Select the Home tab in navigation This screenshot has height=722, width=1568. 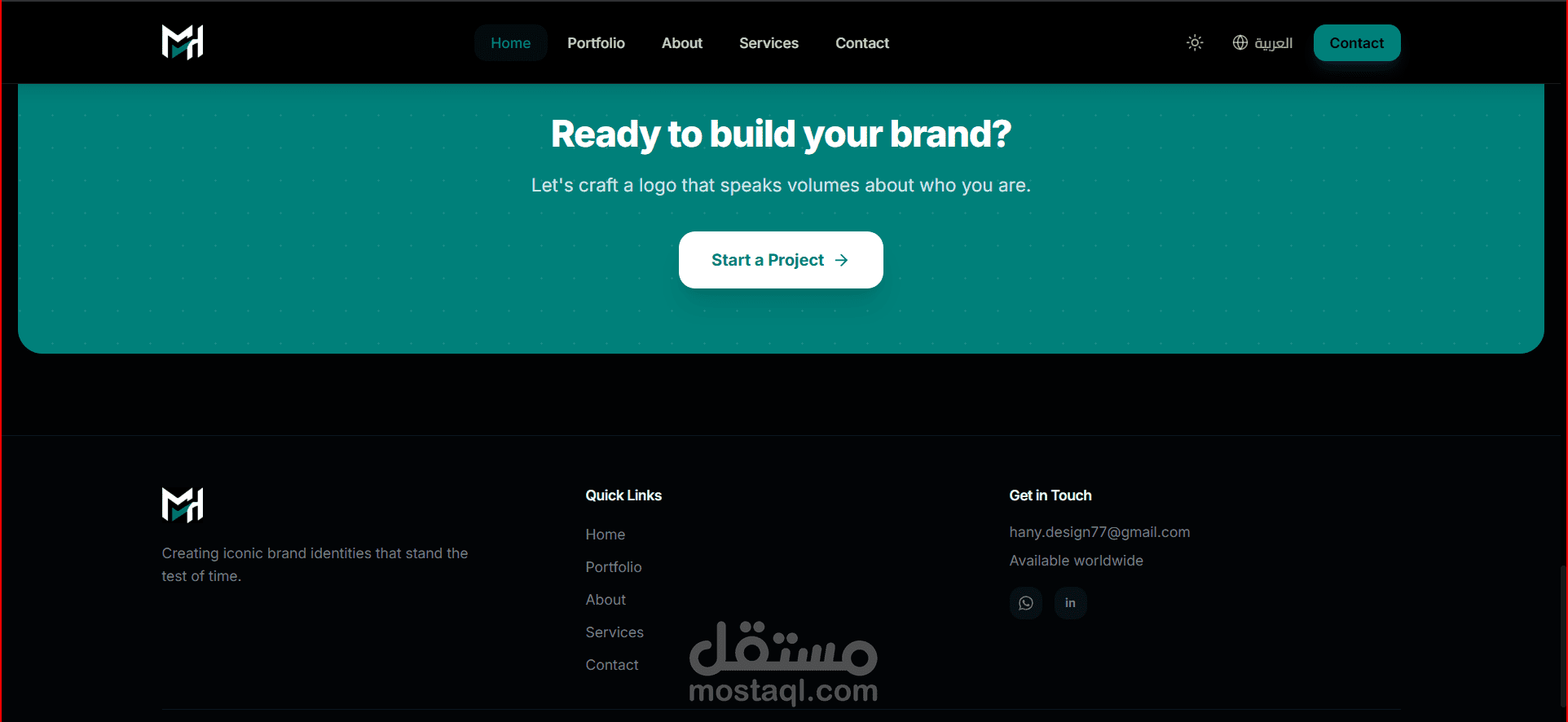pyautogui.click(x=510, y=43)
